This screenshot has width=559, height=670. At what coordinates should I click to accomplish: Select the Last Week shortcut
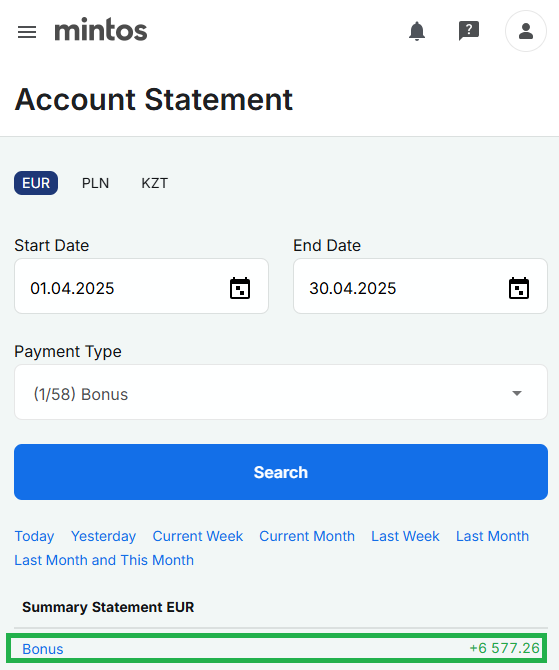pyautogui.click(x=405, y=536)
